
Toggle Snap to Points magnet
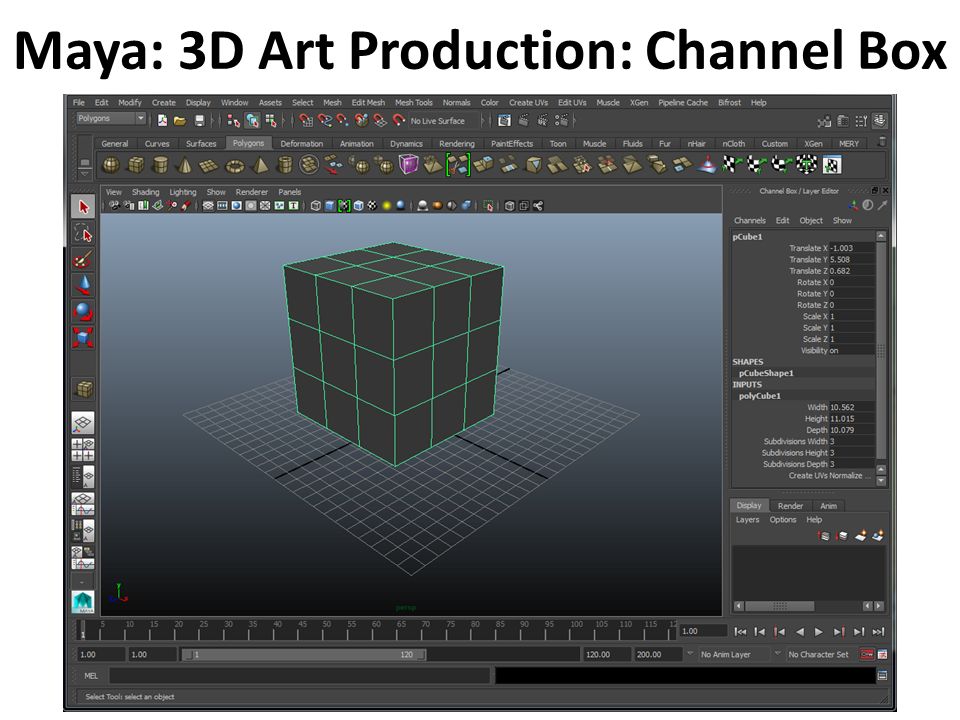coord(343,121)
